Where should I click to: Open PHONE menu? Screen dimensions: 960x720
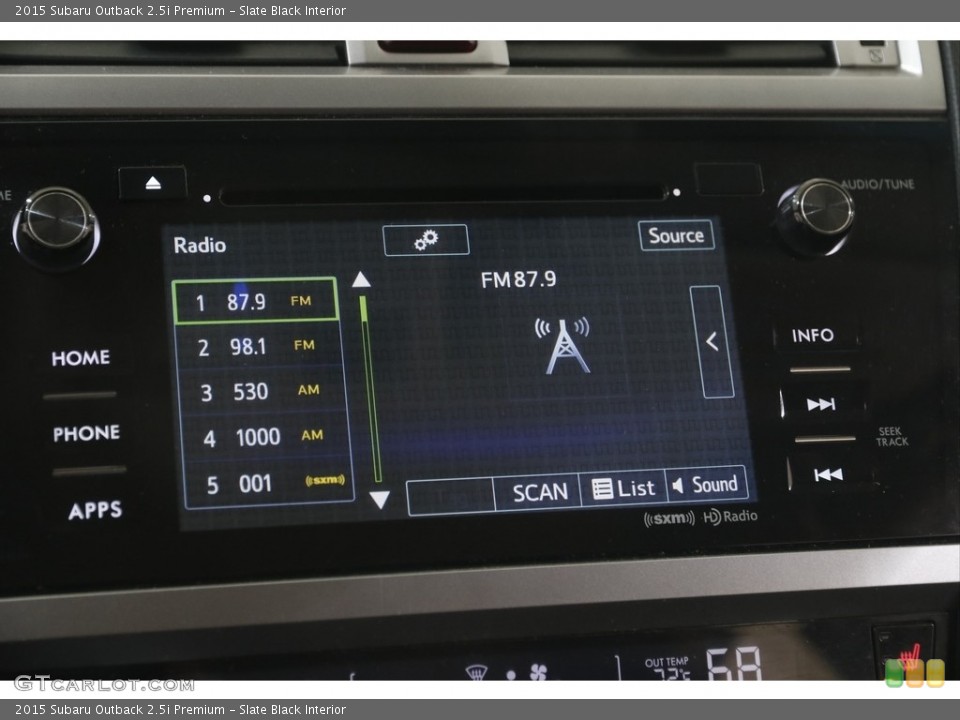point(86,433)
